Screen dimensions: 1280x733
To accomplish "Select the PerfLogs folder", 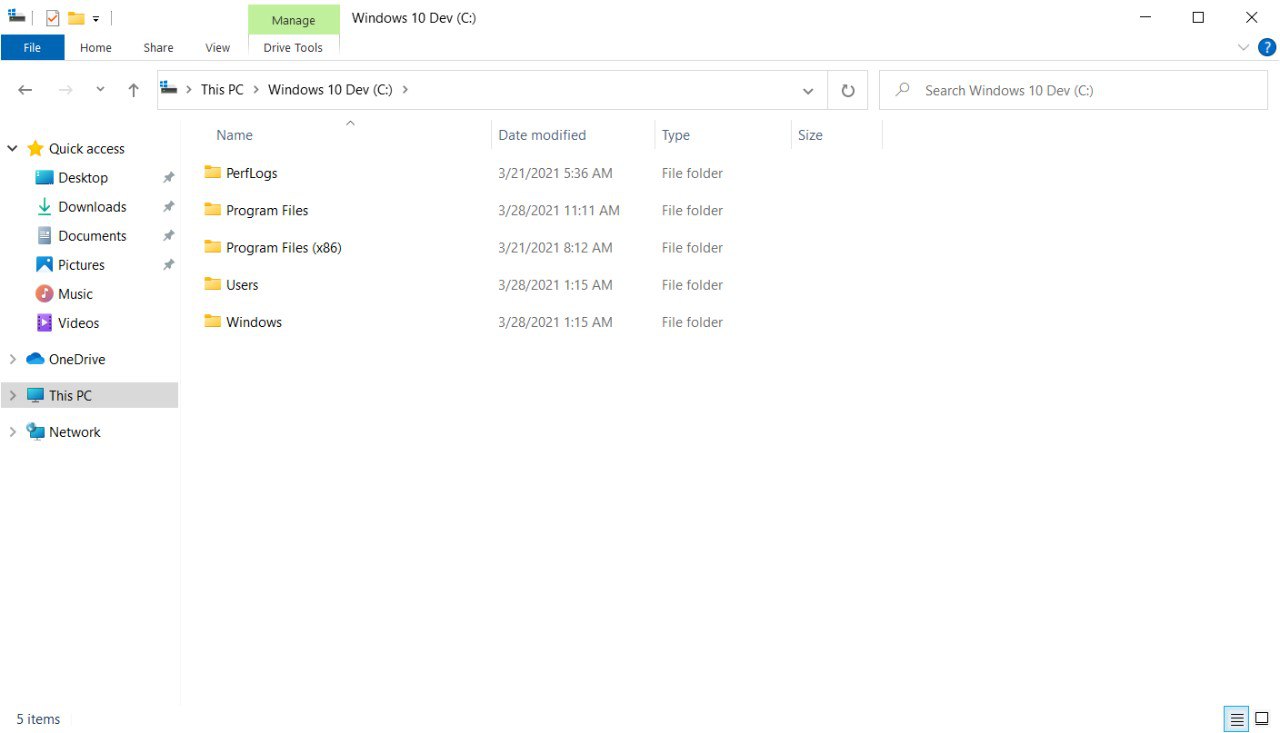I will point(251,173).
